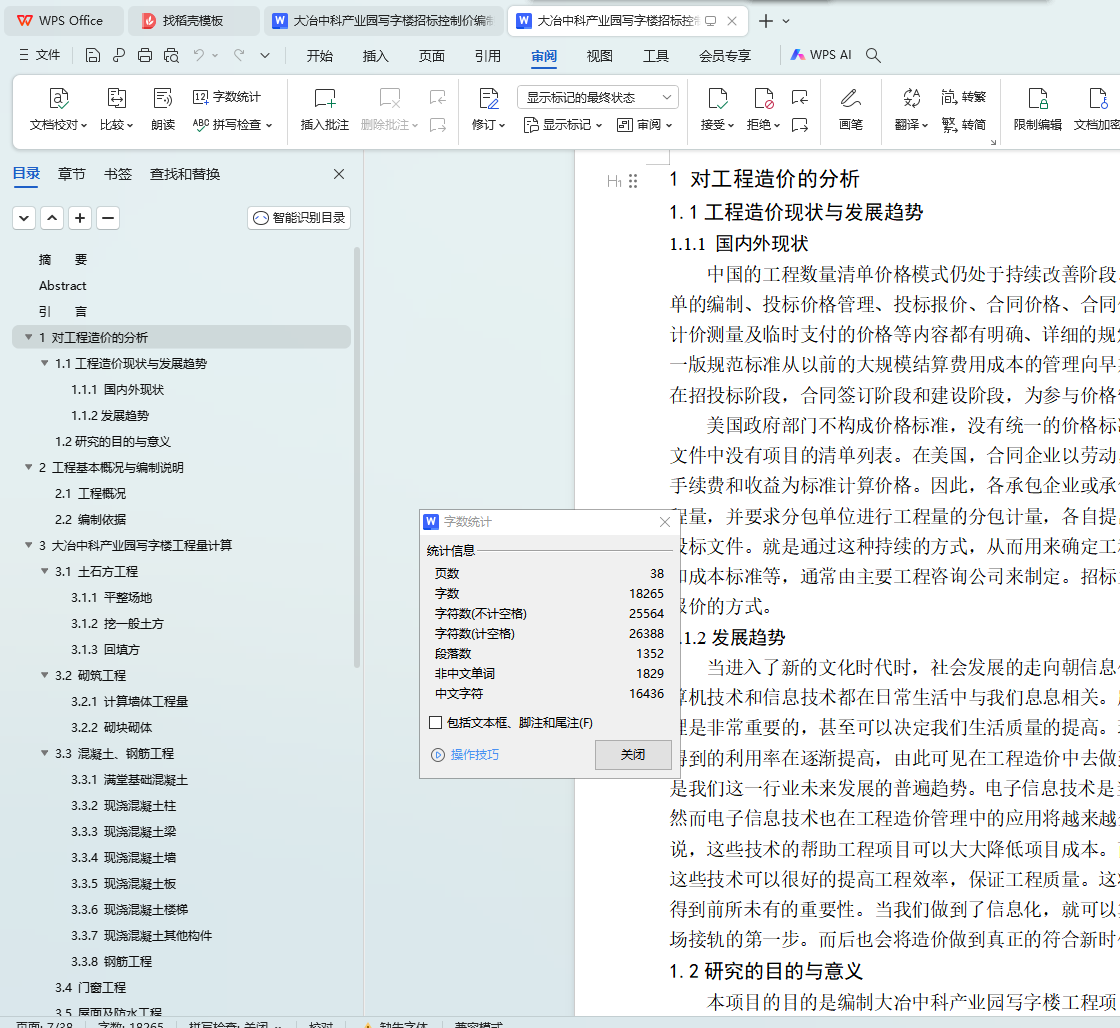Click document heading 1.1.1 国内外现状
The width and height of the screenshot is (1120, 1028).
(739, 244)
